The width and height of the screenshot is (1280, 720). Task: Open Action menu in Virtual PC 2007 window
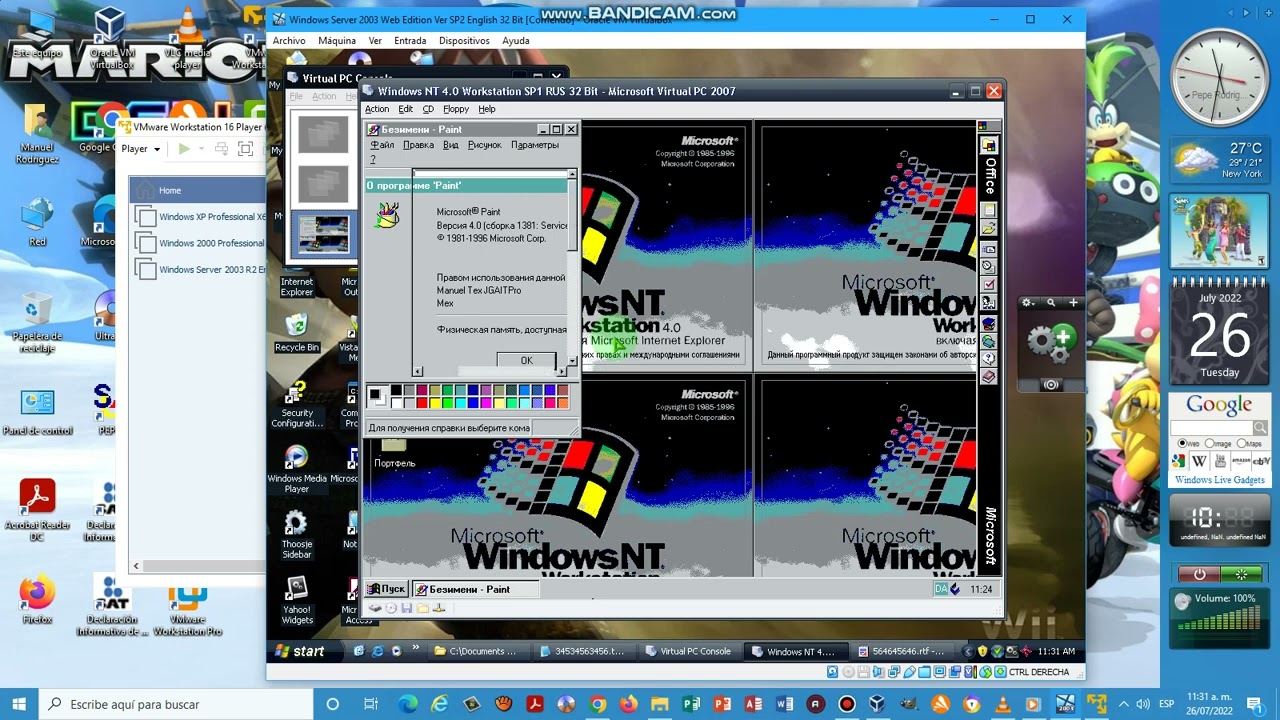[377, 109]
